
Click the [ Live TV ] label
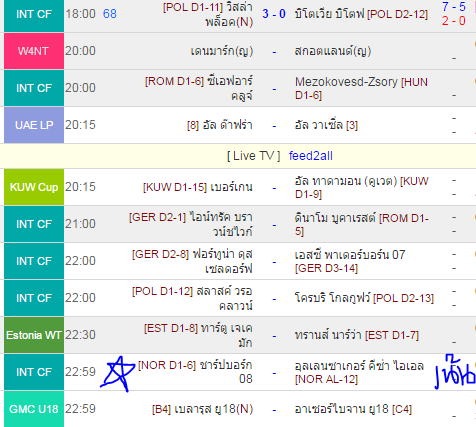[x=254, y=156]
